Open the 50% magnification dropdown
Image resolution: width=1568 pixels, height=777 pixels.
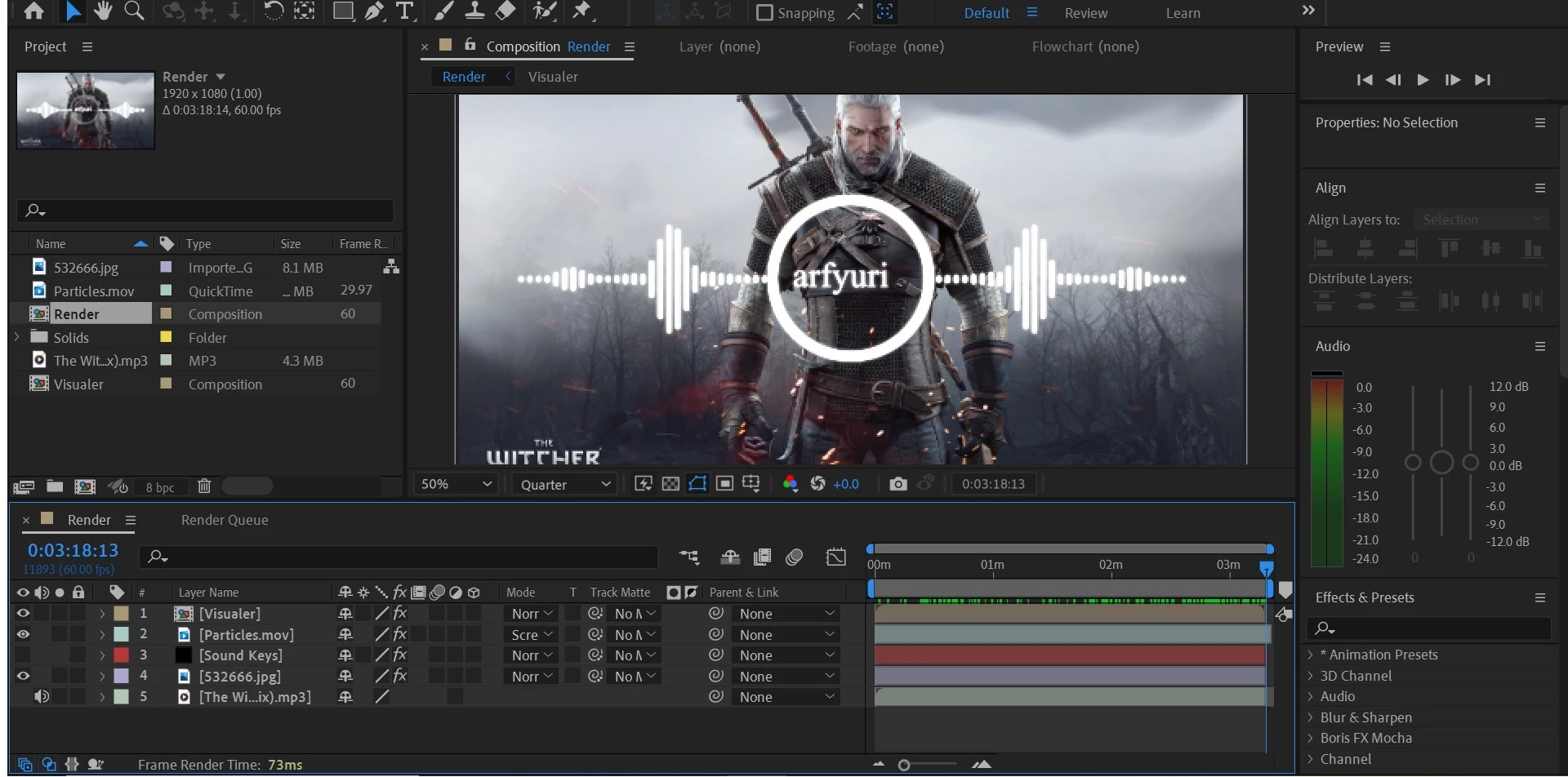click(x=456, y=484)
